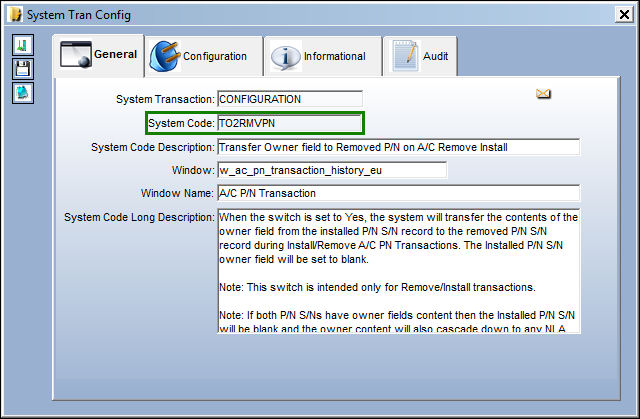Click the blue document icon below save
The width and height of the screenshot is (640, 419).
(23, 93)
